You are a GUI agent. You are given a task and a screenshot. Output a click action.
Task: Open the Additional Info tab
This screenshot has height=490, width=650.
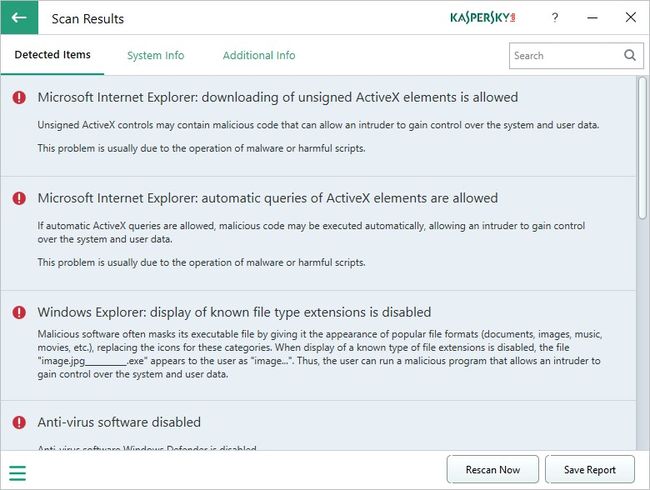pos(259,56)
